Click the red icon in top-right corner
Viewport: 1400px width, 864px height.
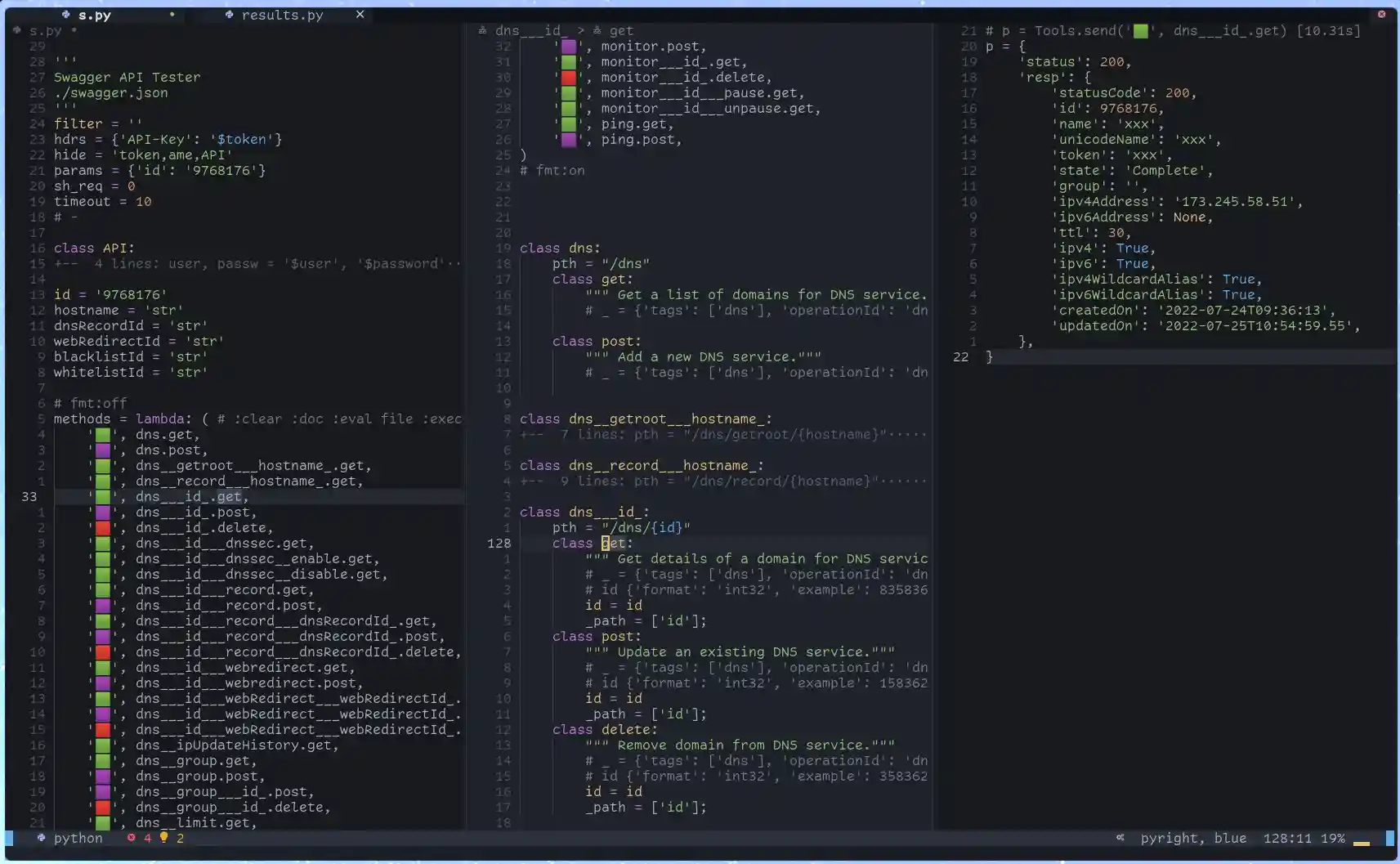point(1381,14)
